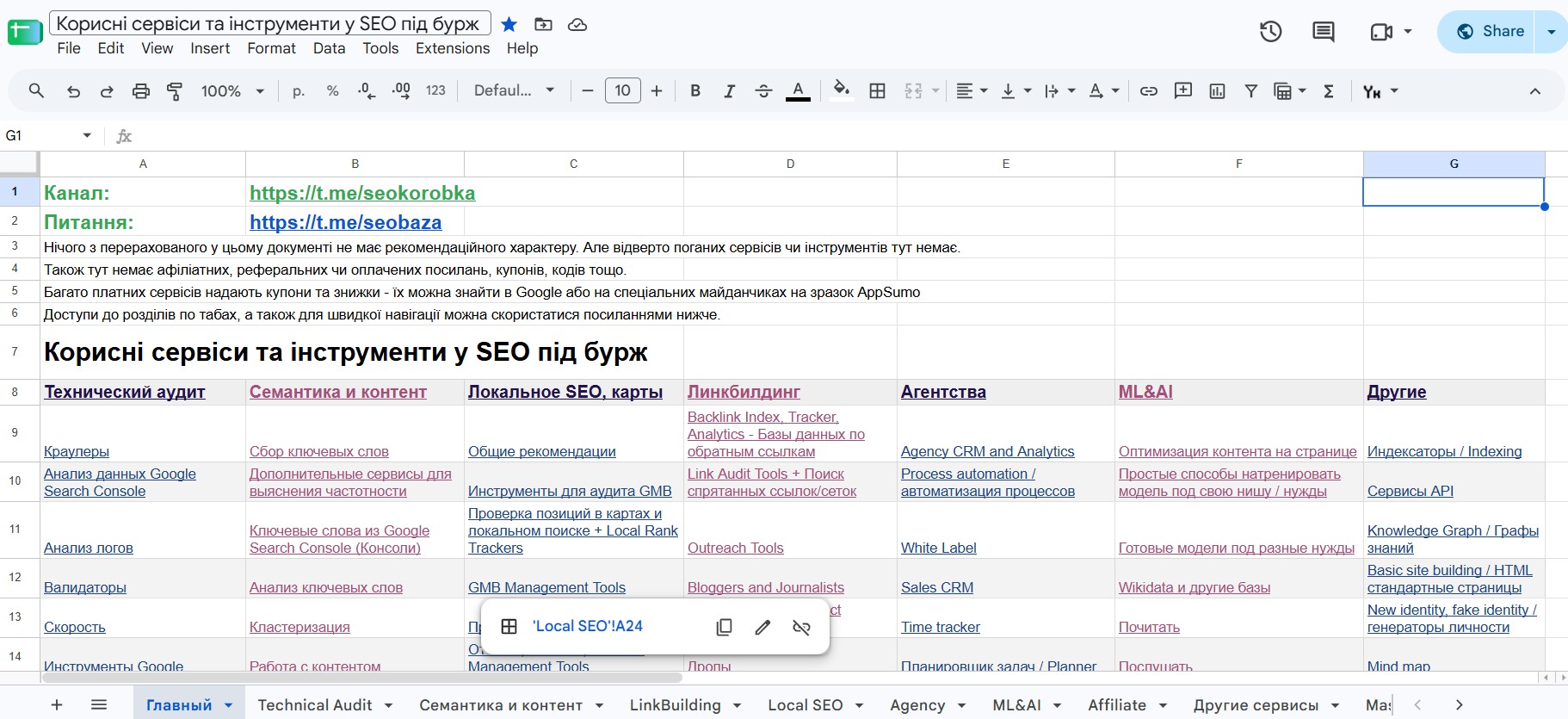Image resolution: width=1568 pixels, height=719 pixels.
Task: Open the Outreach Tools link
Action: (x=736, y=548)
